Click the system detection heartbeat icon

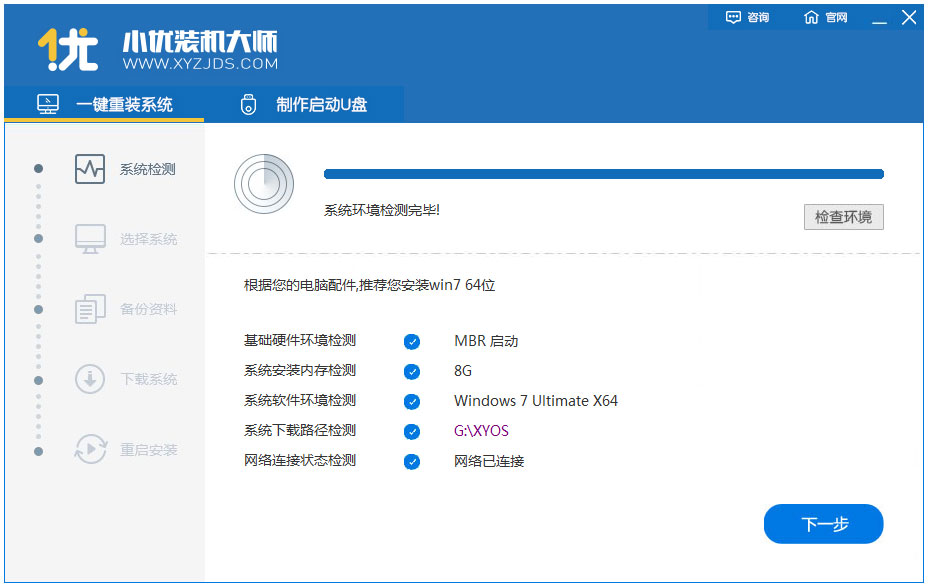pos(90,169)
